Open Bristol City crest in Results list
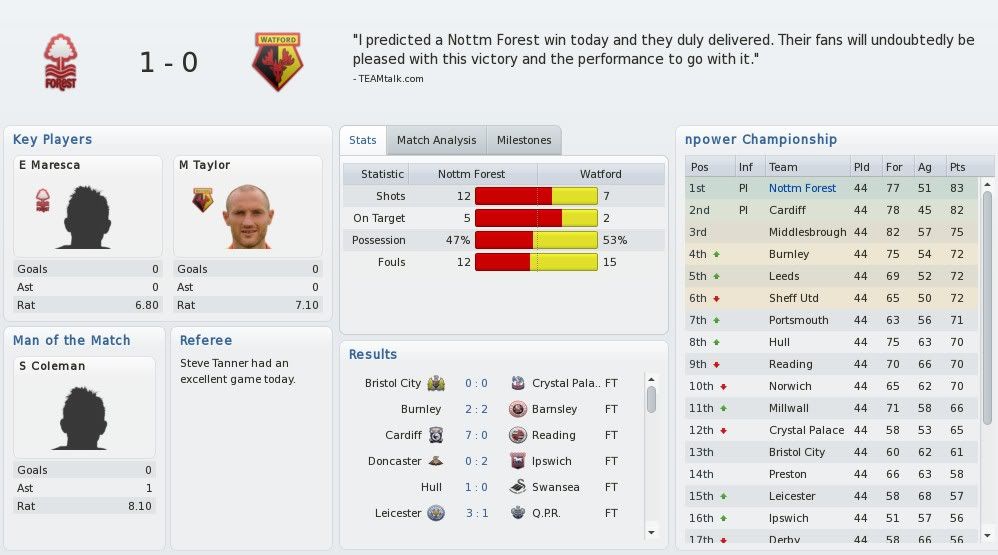This screenshot has height=555, width=998. (436, 383)
